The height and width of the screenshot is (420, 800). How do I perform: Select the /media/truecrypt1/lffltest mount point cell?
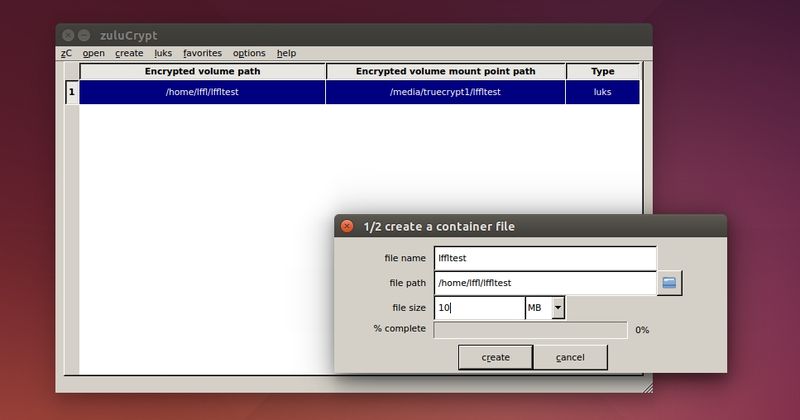445,92
